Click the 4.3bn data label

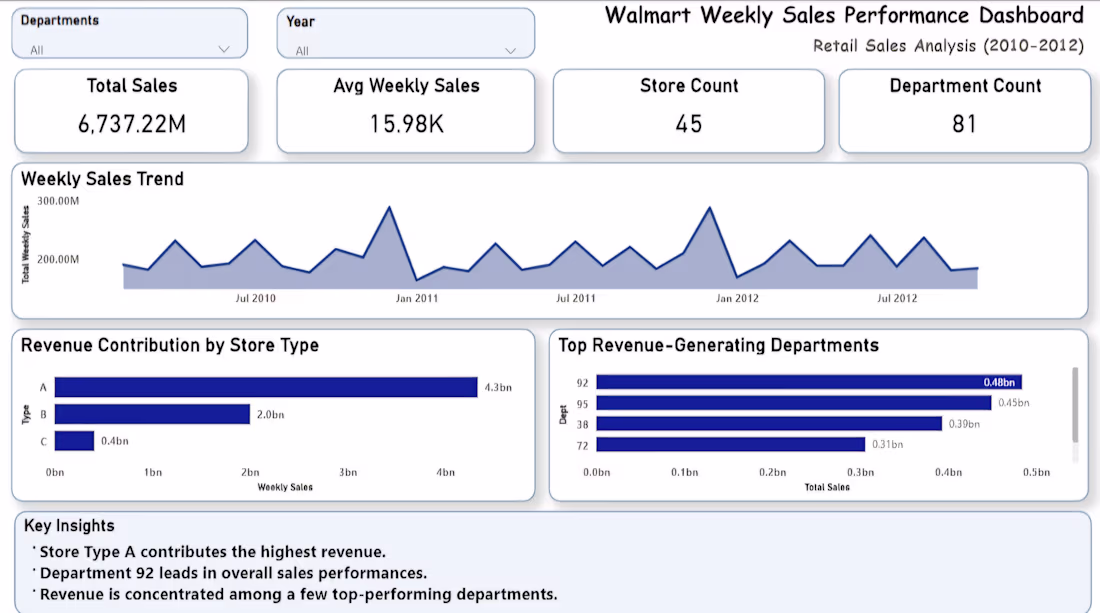pyautogui.click(x=498, y=387)
